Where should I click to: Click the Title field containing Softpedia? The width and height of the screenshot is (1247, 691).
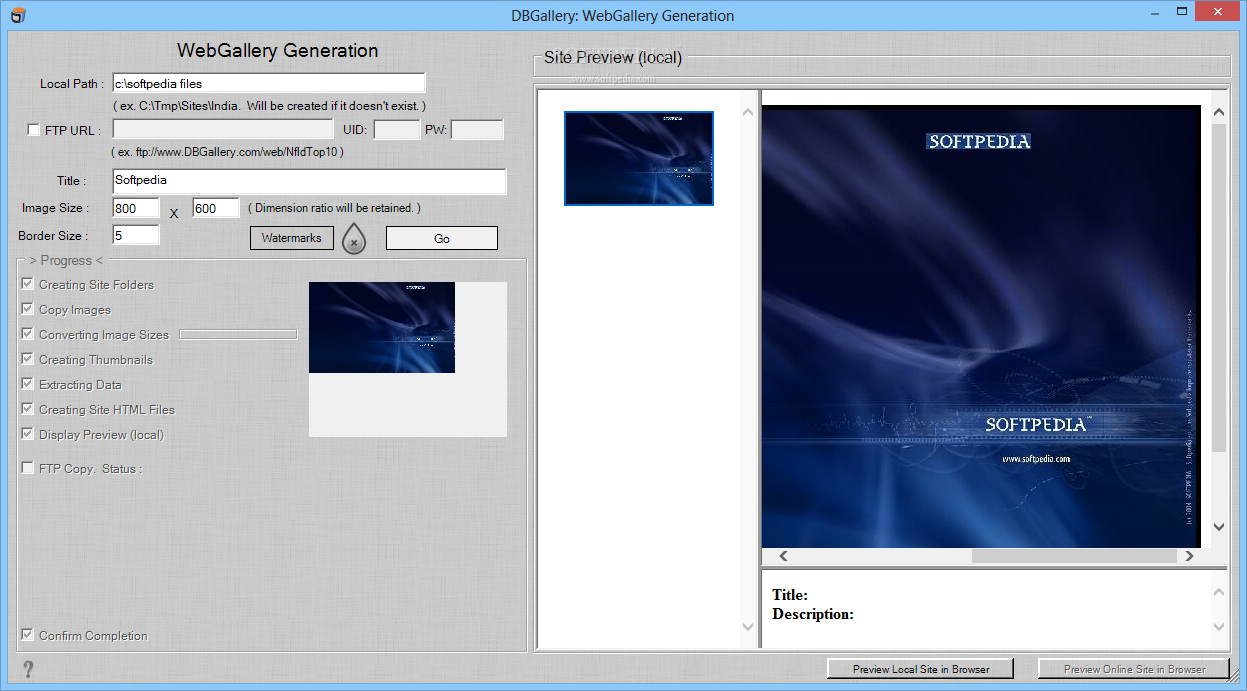tap(309, 181)
